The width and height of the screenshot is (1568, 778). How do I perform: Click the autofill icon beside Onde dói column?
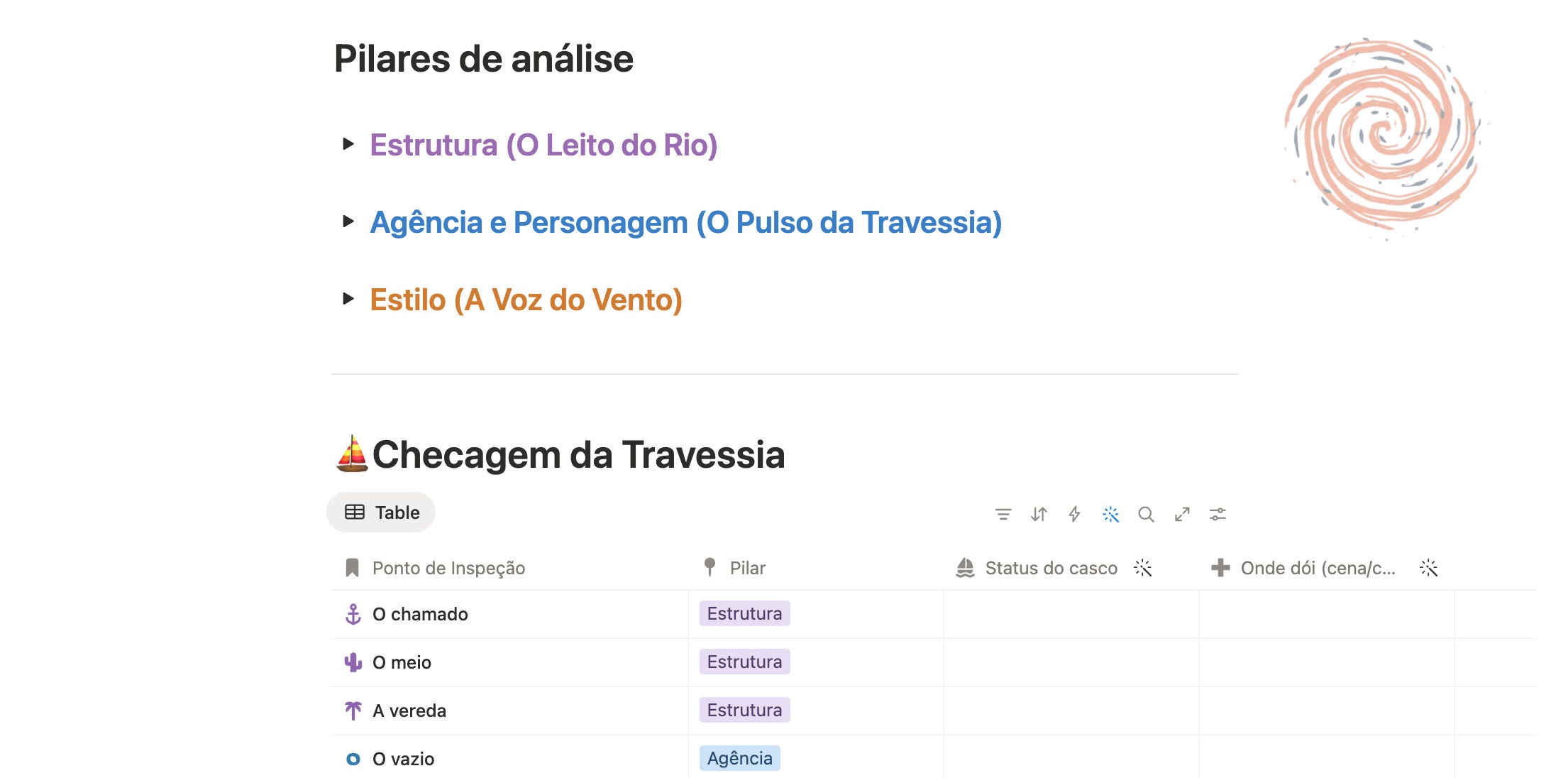click(1428, 568)
